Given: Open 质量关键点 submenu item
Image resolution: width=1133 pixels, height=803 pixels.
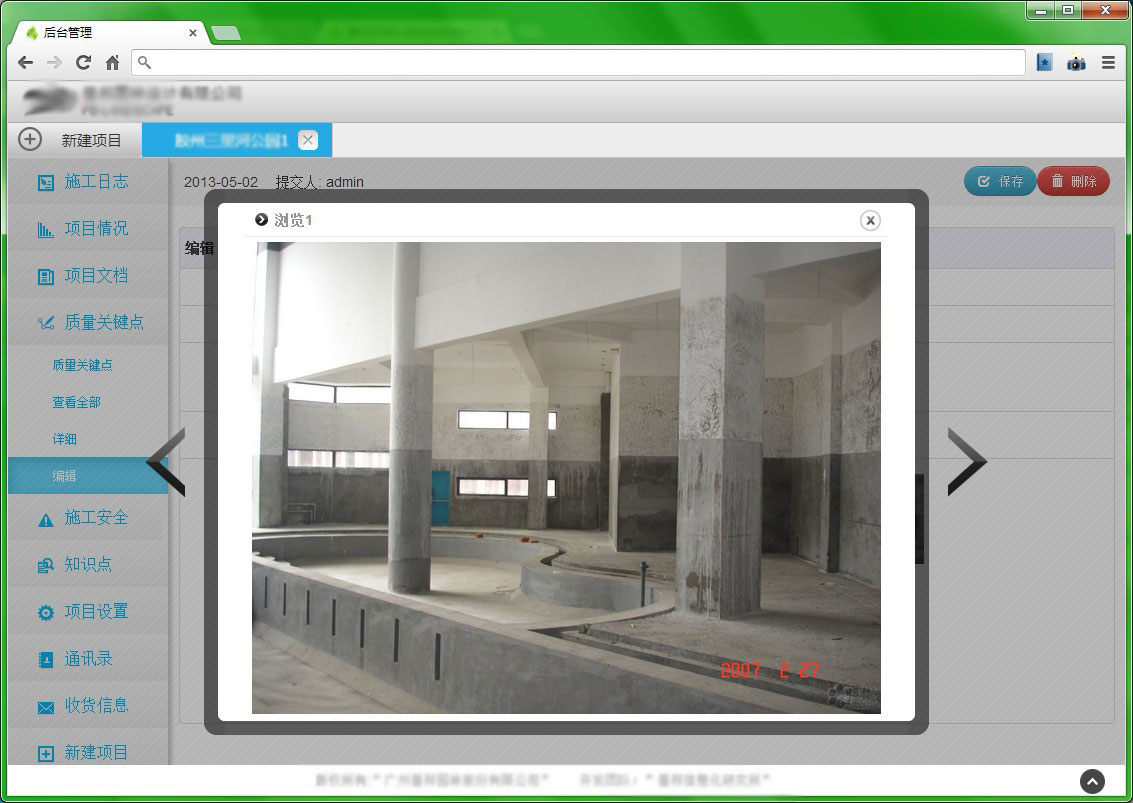Looking at the screenshot, I should [x=82, y=365].
